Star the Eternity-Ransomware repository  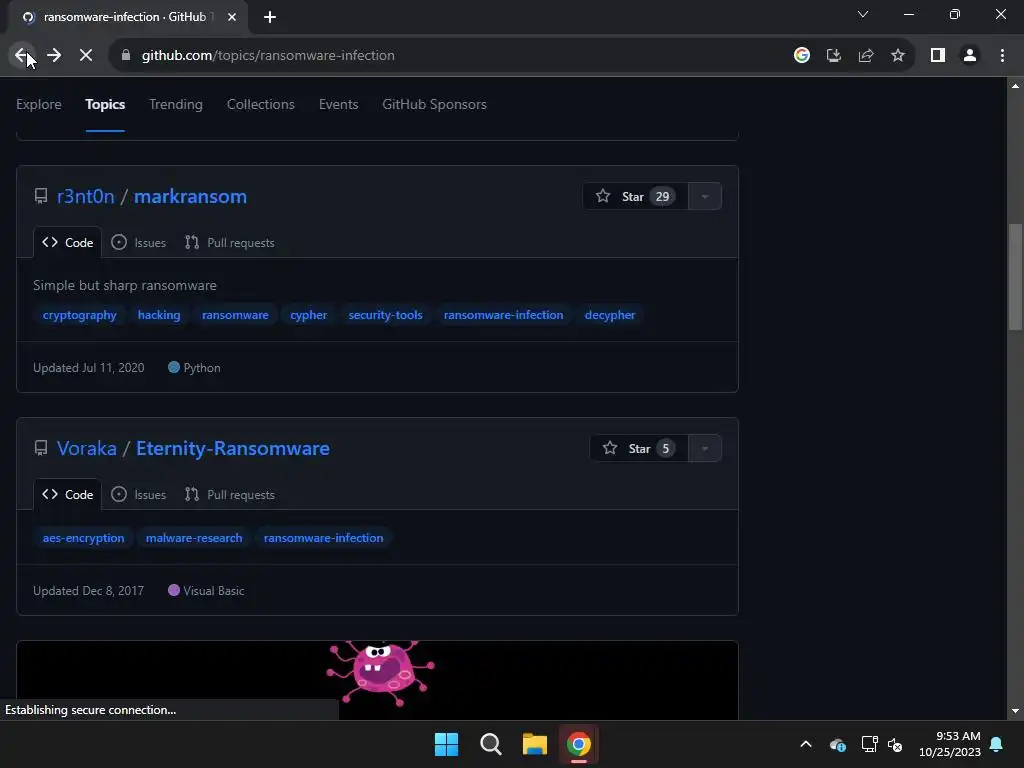pos(639,448)
